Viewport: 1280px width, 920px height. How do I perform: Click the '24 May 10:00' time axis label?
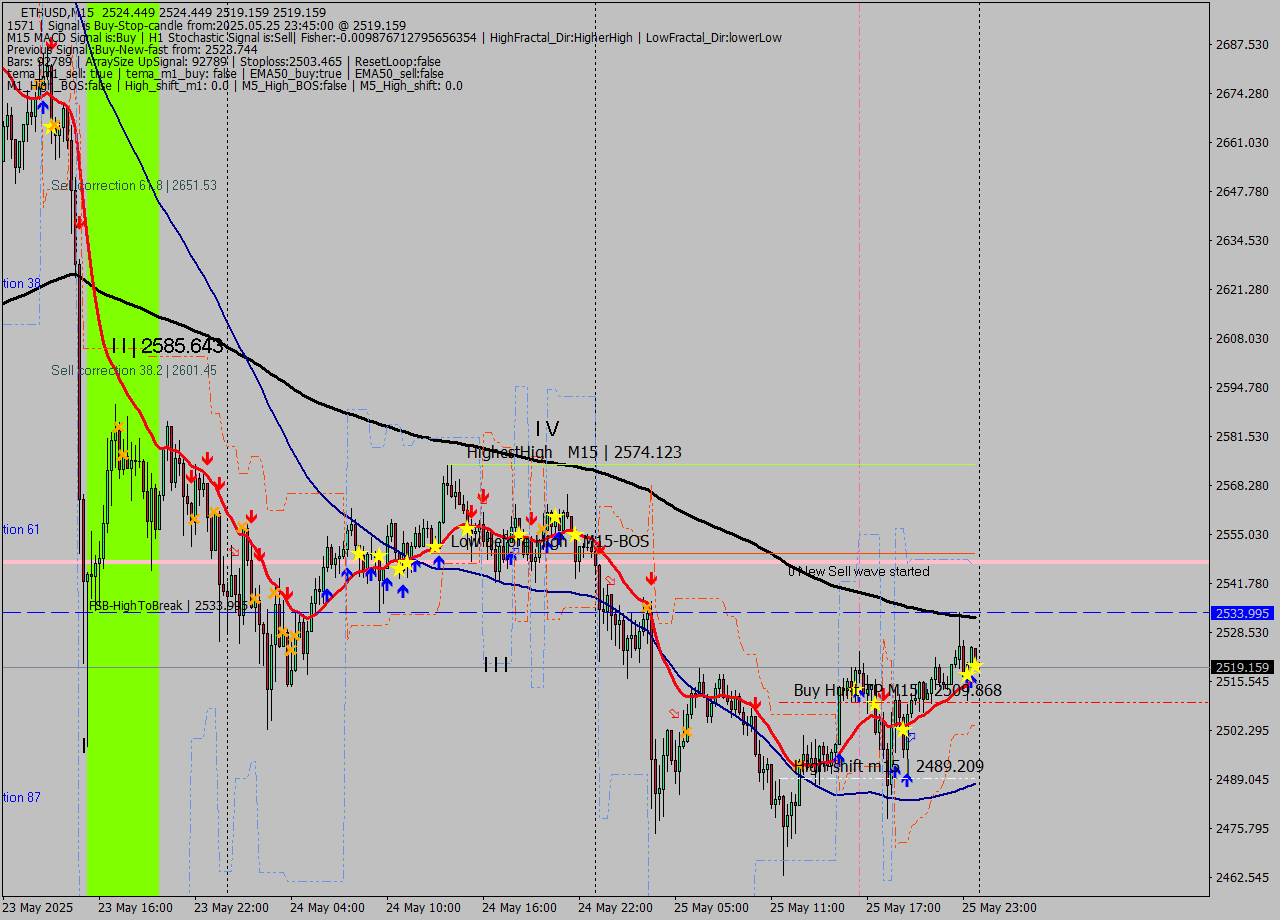click(424, 908)
